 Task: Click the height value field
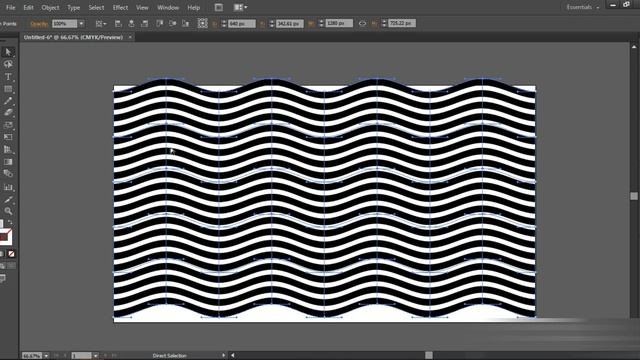(402, 24)
